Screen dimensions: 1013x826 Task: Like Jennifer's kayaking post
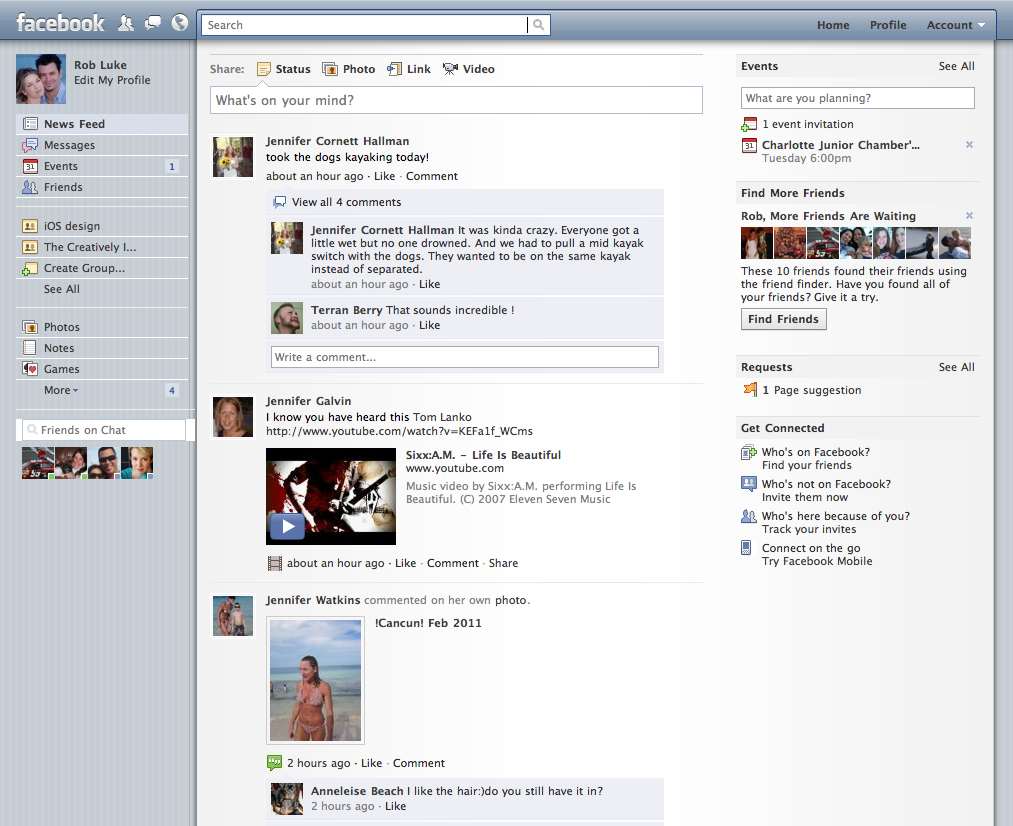coord(386,175)
